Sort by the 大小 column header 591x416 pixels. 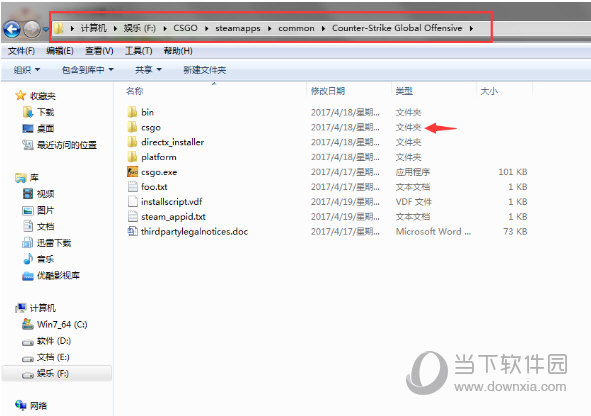pyautogui.click(x=489, y=91)
